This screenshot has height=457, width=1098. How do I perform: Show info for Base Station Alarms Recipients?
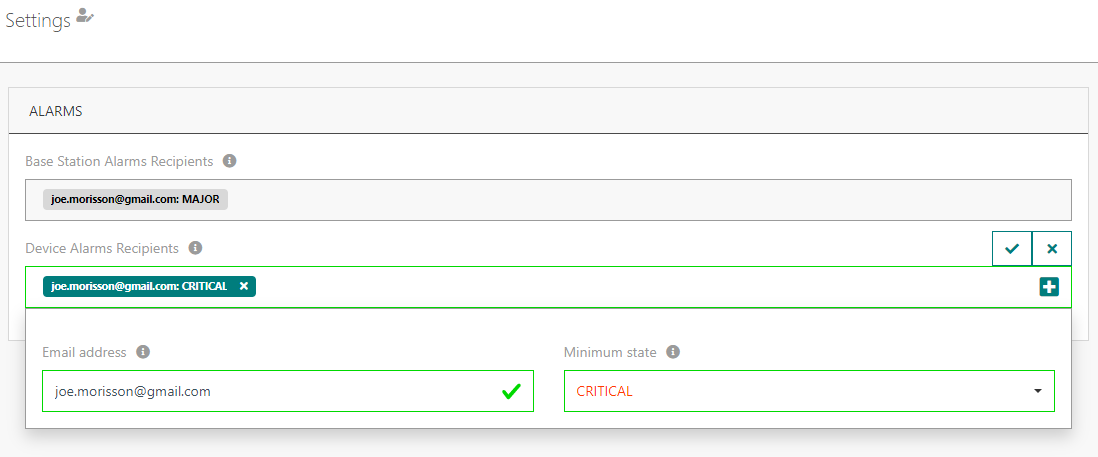point(230,161)
